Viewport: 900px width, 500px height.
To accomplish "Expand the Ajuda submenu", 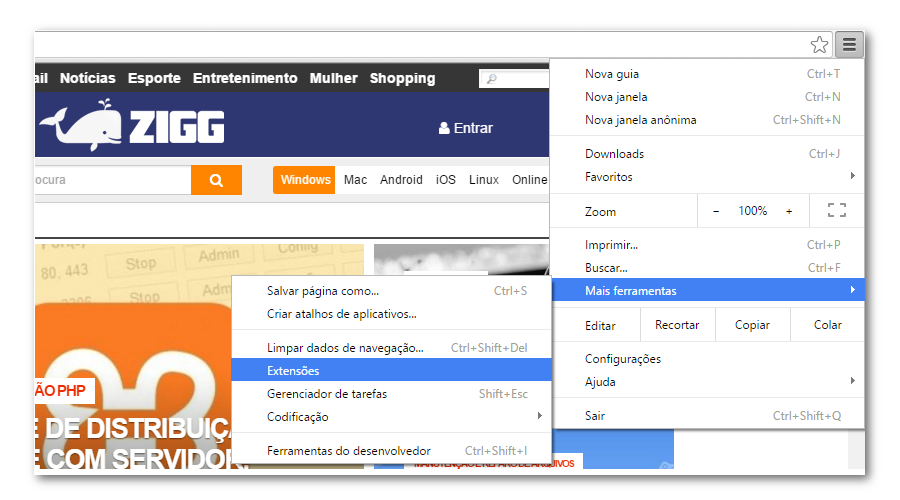I will tap(707, 382).
